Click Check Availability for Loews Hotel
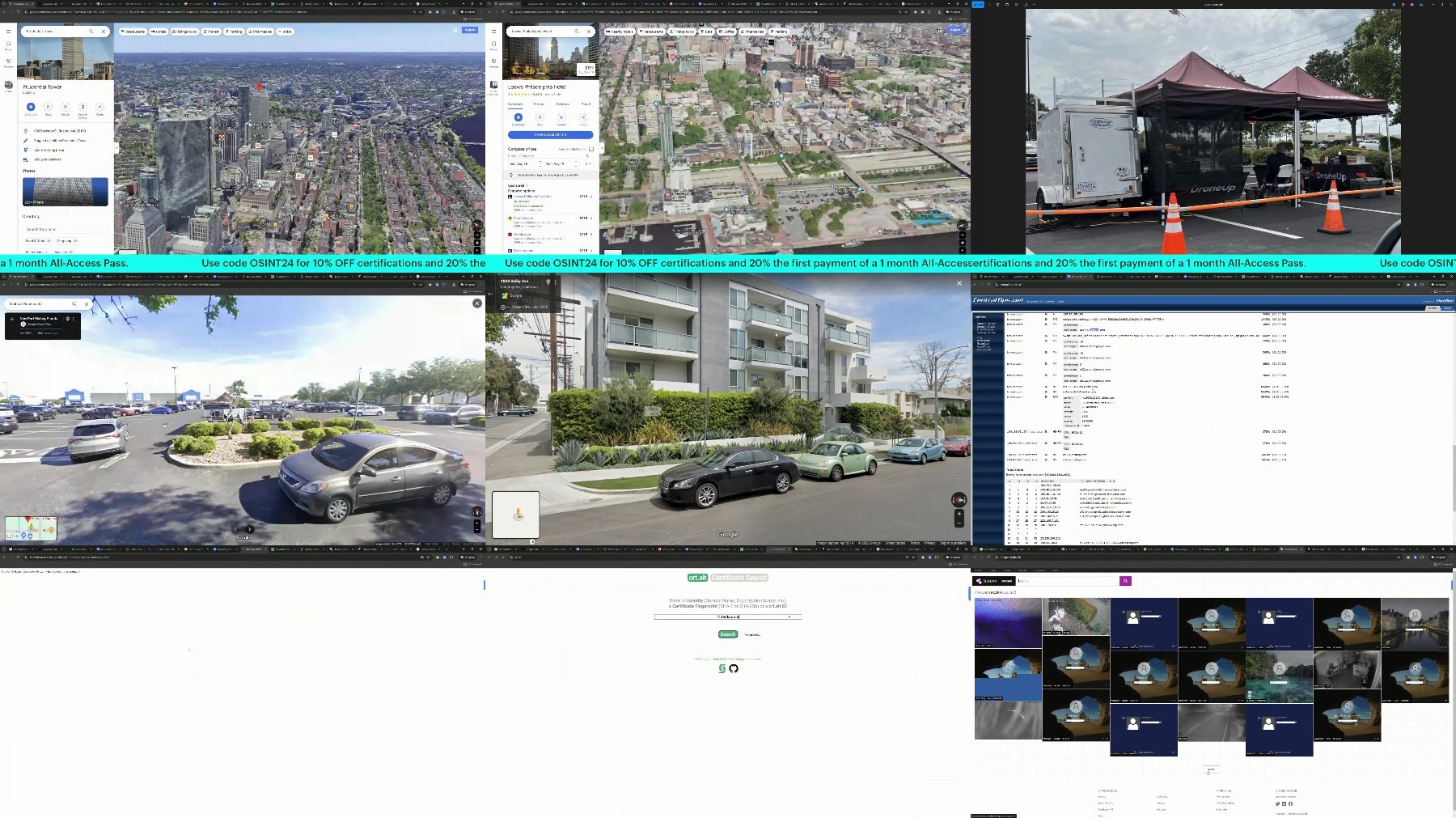 point(551,134)
